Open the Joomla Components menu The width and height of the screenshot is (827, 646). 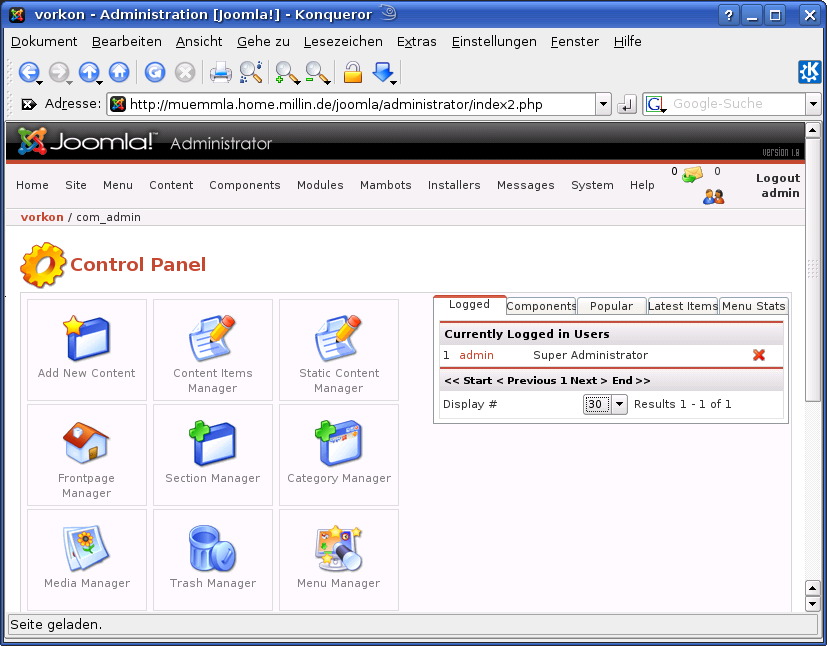245,185
